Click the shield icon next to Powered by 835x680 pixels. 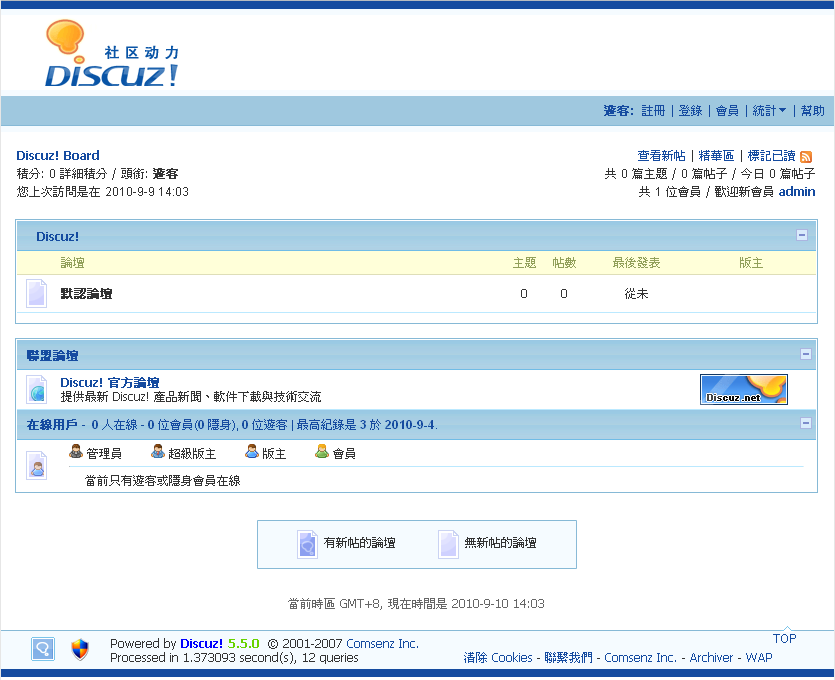tap(79, 649)
